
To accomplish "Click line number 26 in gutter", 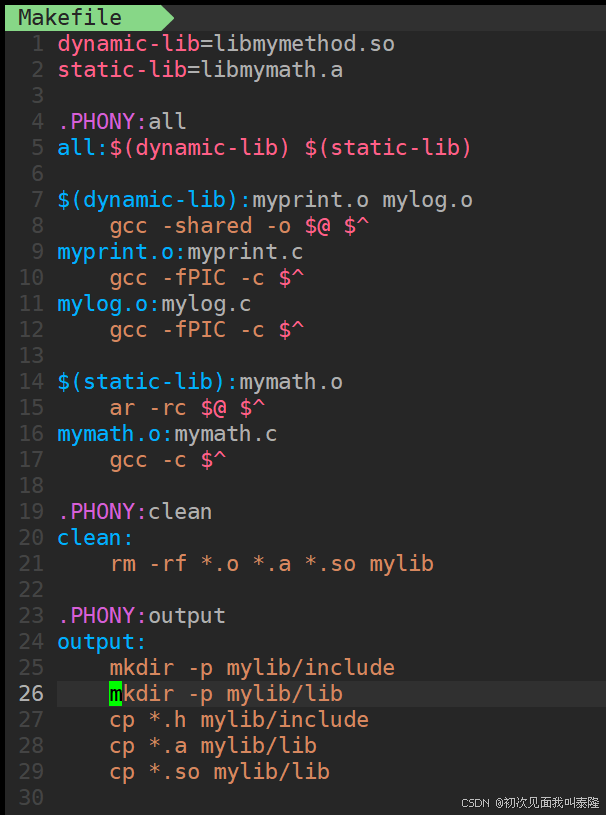I will click(x=31, y=694).
